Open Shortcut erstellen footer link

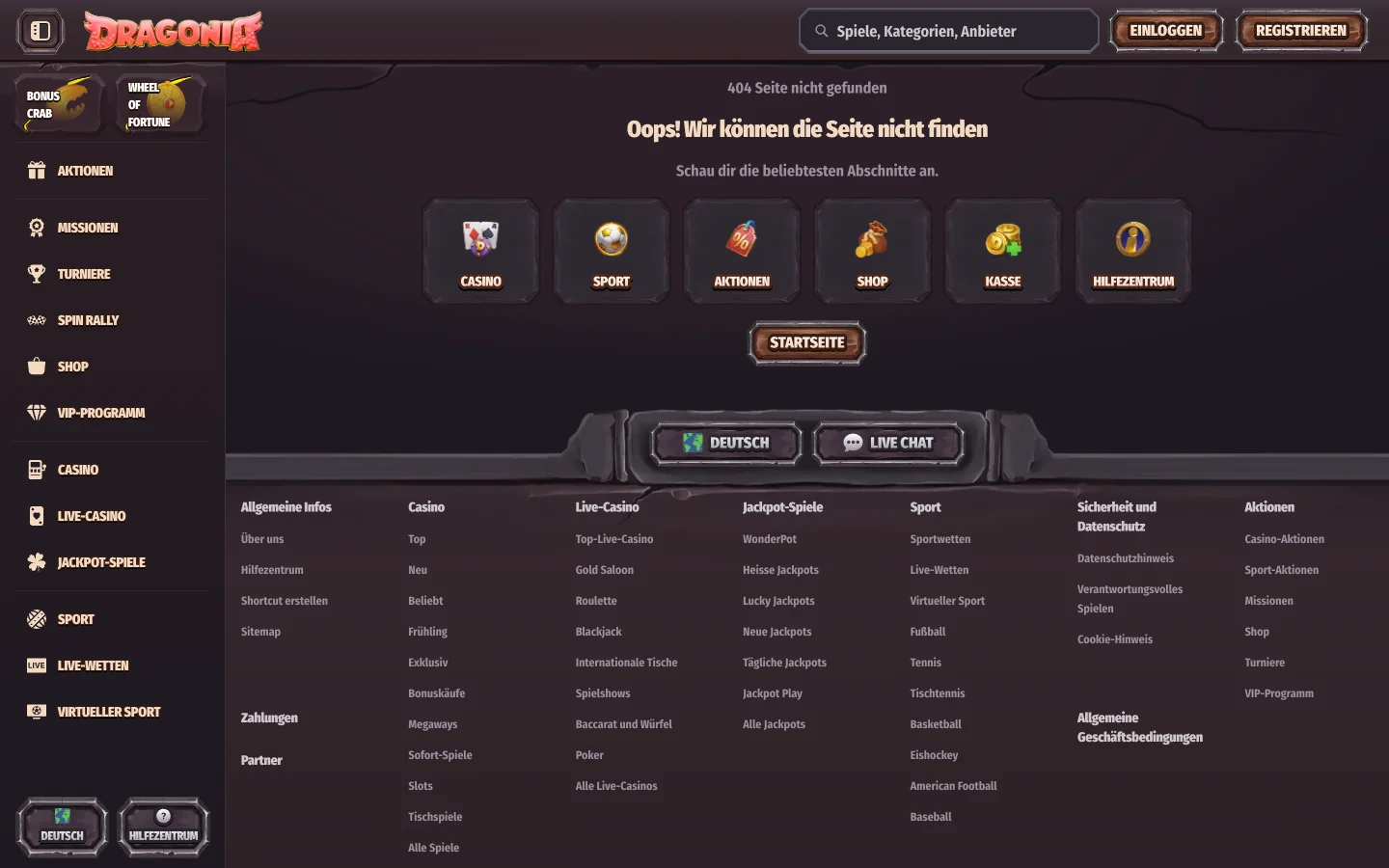pos(285,601)
